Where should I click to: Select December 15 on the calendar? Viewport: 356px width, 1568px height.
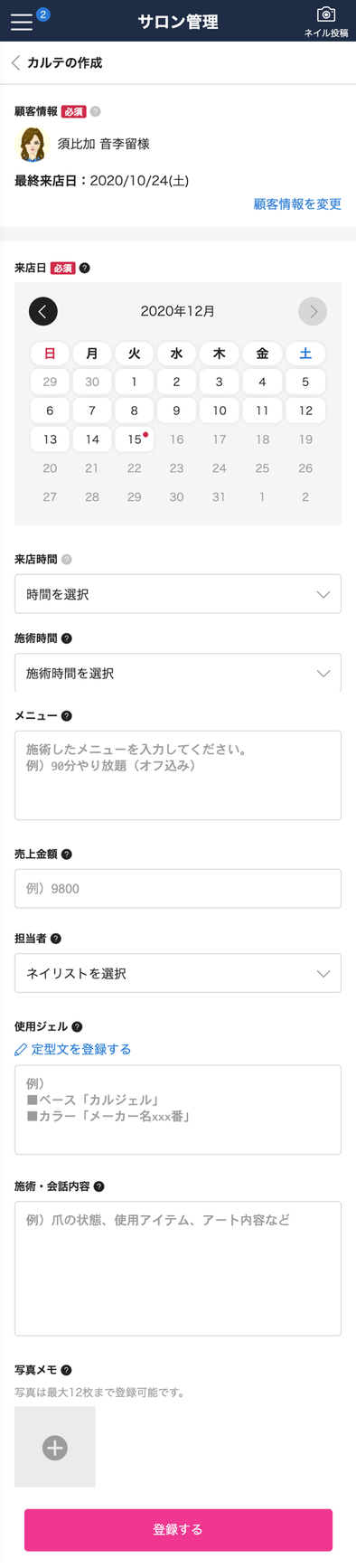pos(135,439)
